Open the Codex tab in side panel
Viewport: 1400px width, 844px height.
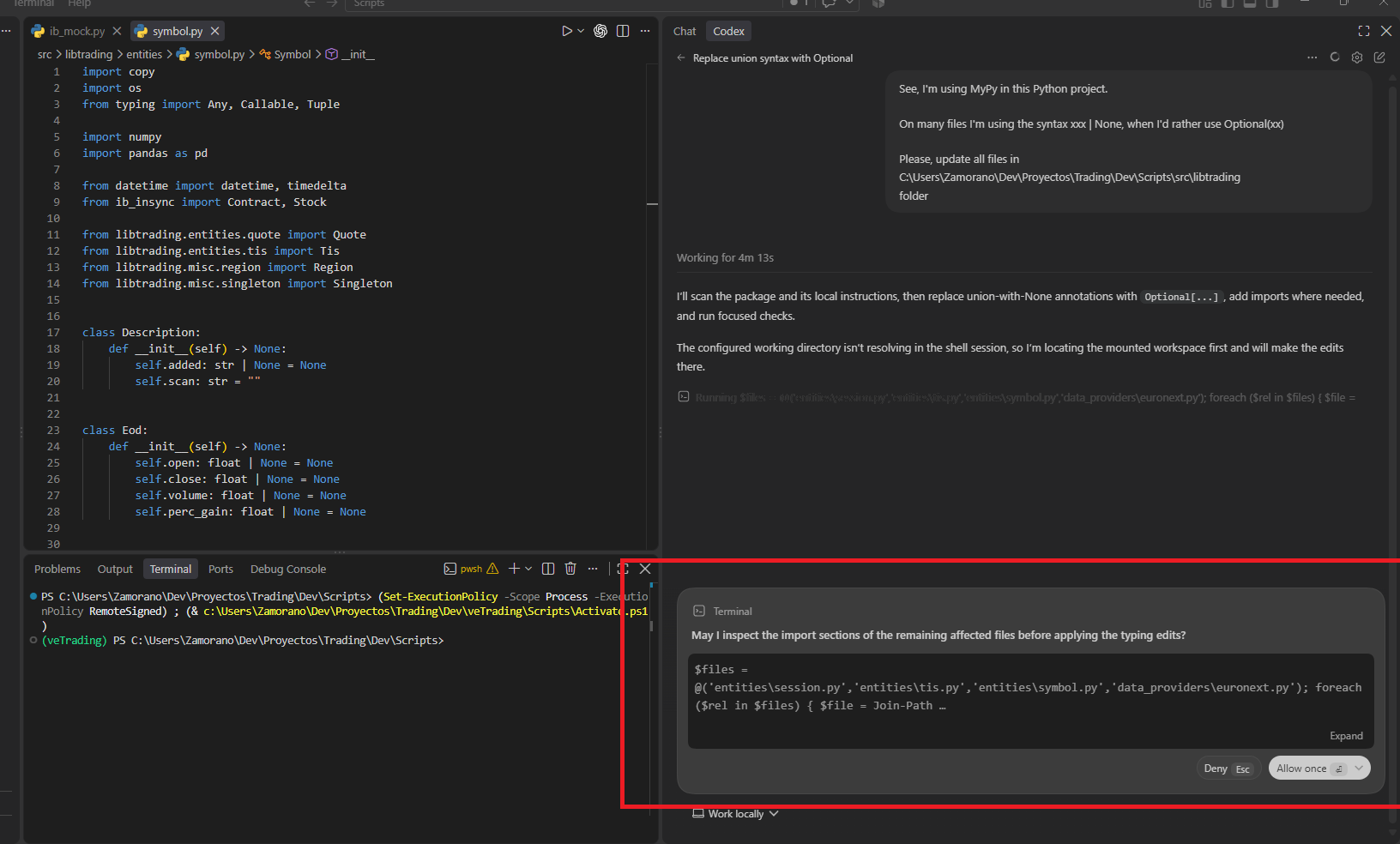728,31
